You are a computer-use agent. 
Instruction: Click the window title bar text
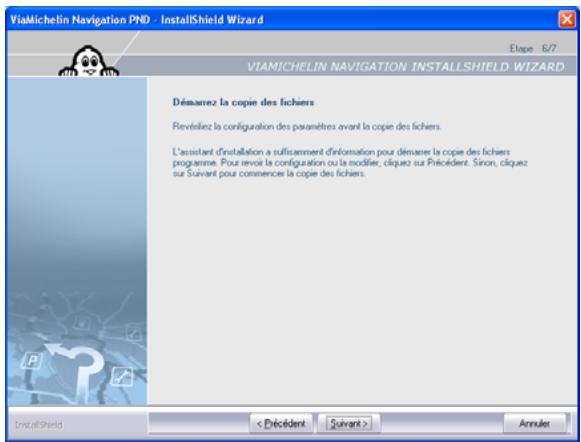pyautogui.click(x=137, y=19)
